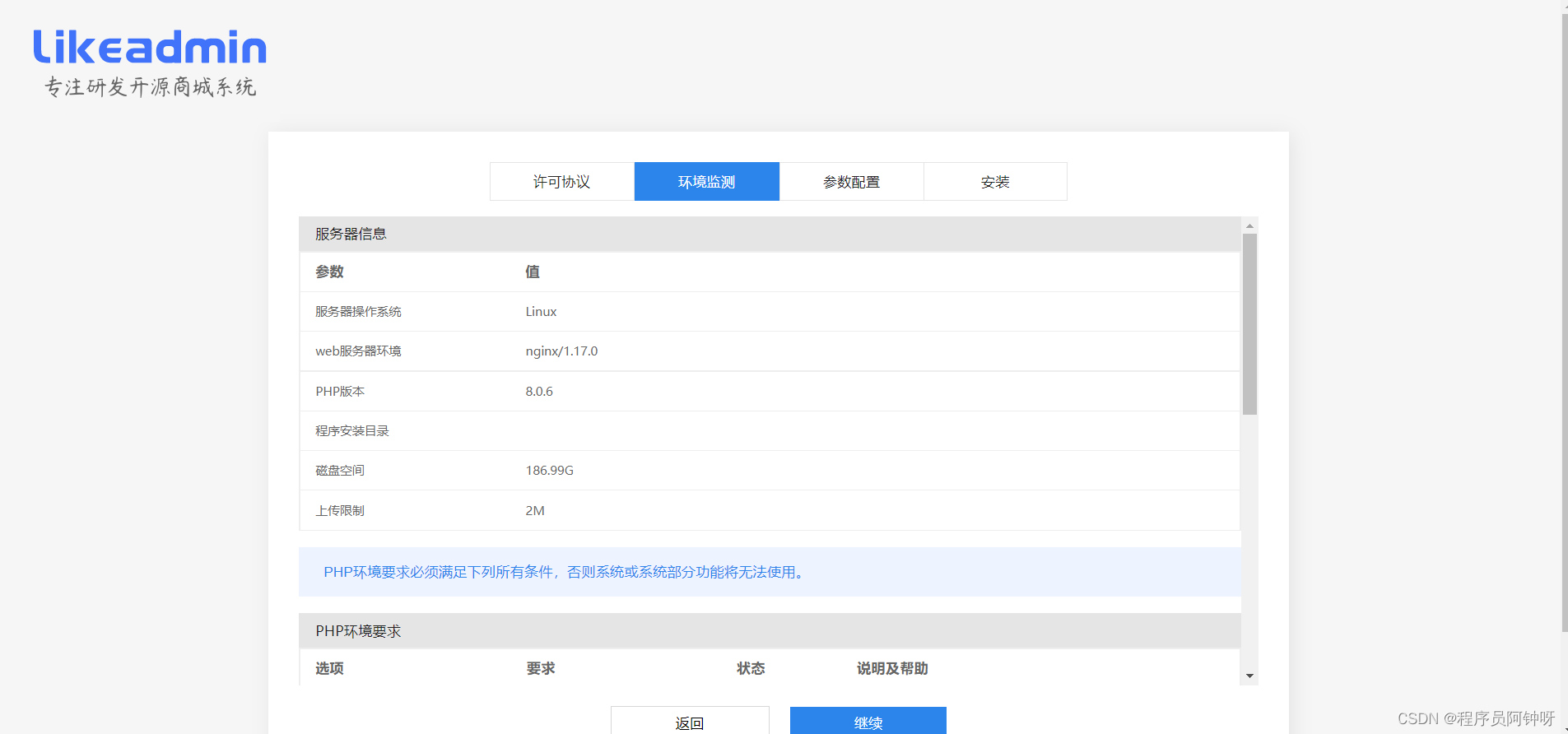Go to the 安装 tab
1568x734 pixels.
click(x=995, y=181)
